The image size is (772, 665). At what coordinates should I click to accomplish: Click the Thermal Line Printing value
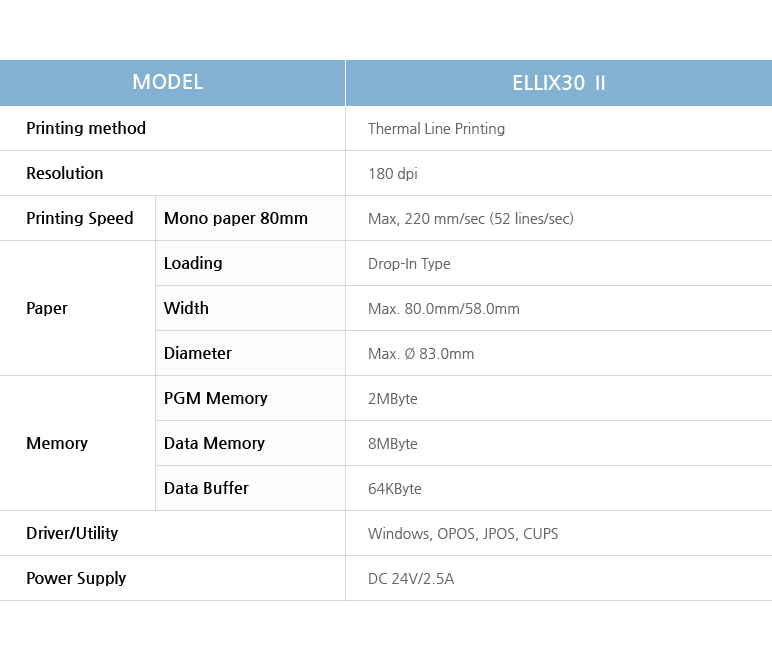pyautogui.click(x=436, y=129)
